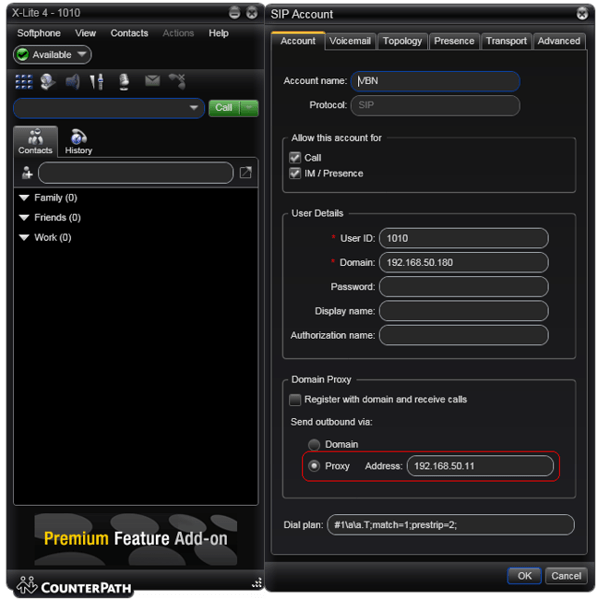
Task: Open voicemail envelope icon
Action: tap(152, 80)
